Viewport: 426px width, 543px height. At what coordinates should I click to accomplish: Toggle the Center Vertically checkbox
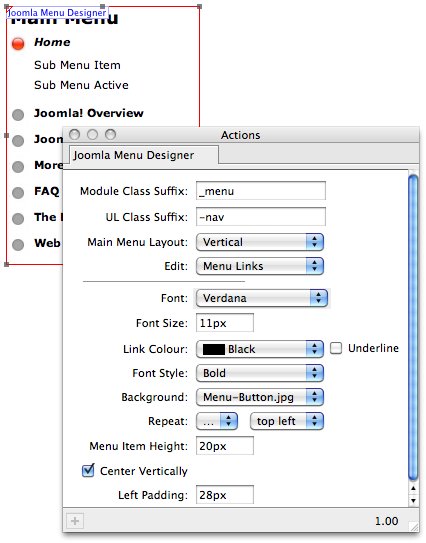(x=88, y=471)
